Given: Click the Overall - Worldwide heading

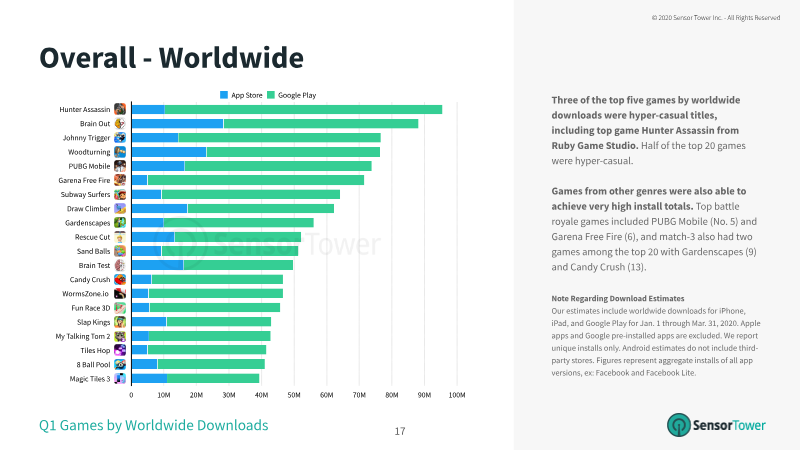Looking at the screenshot, I should 171,58.
